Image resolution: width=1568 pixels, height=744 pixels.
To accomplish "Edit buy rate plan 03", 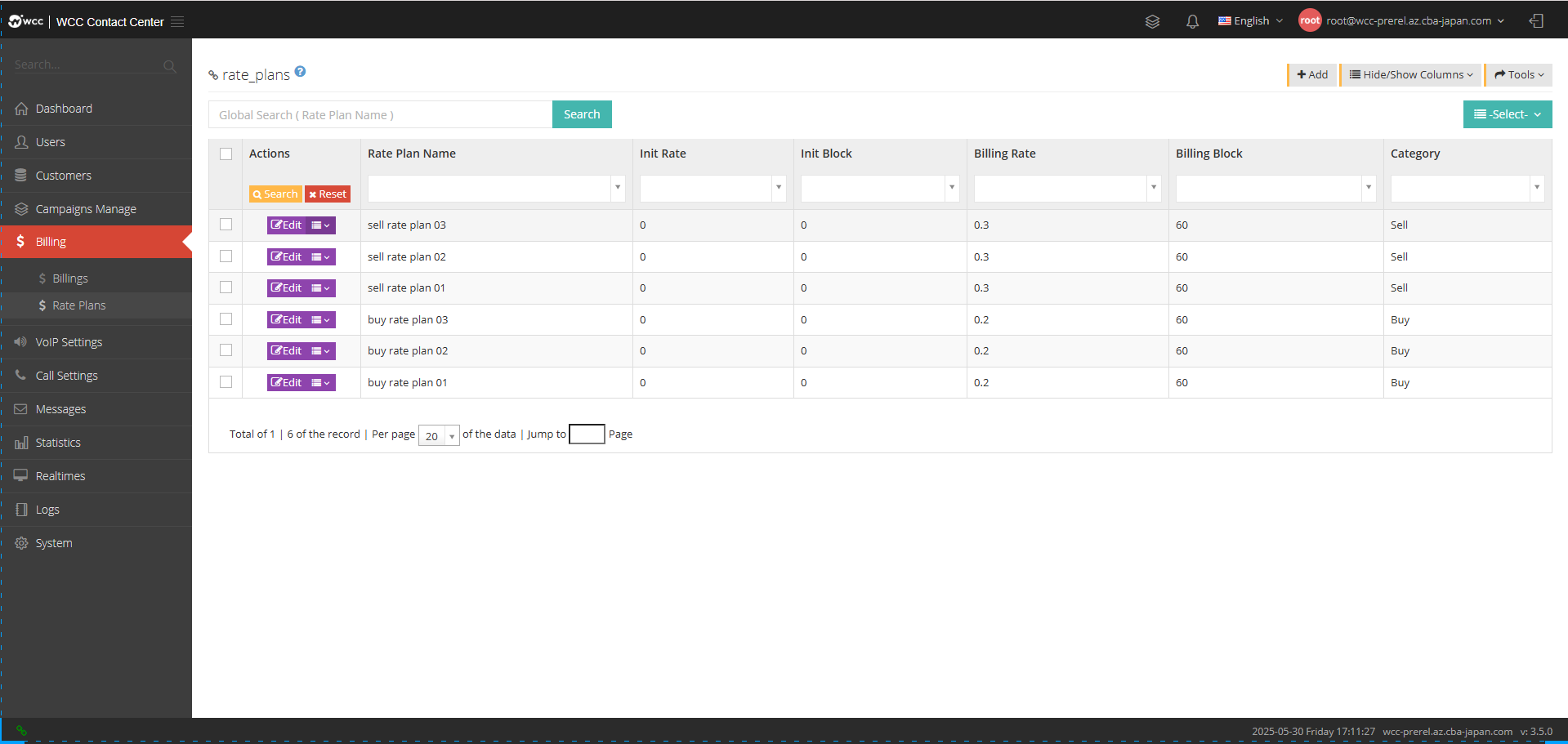I will [x=287, y=320].
